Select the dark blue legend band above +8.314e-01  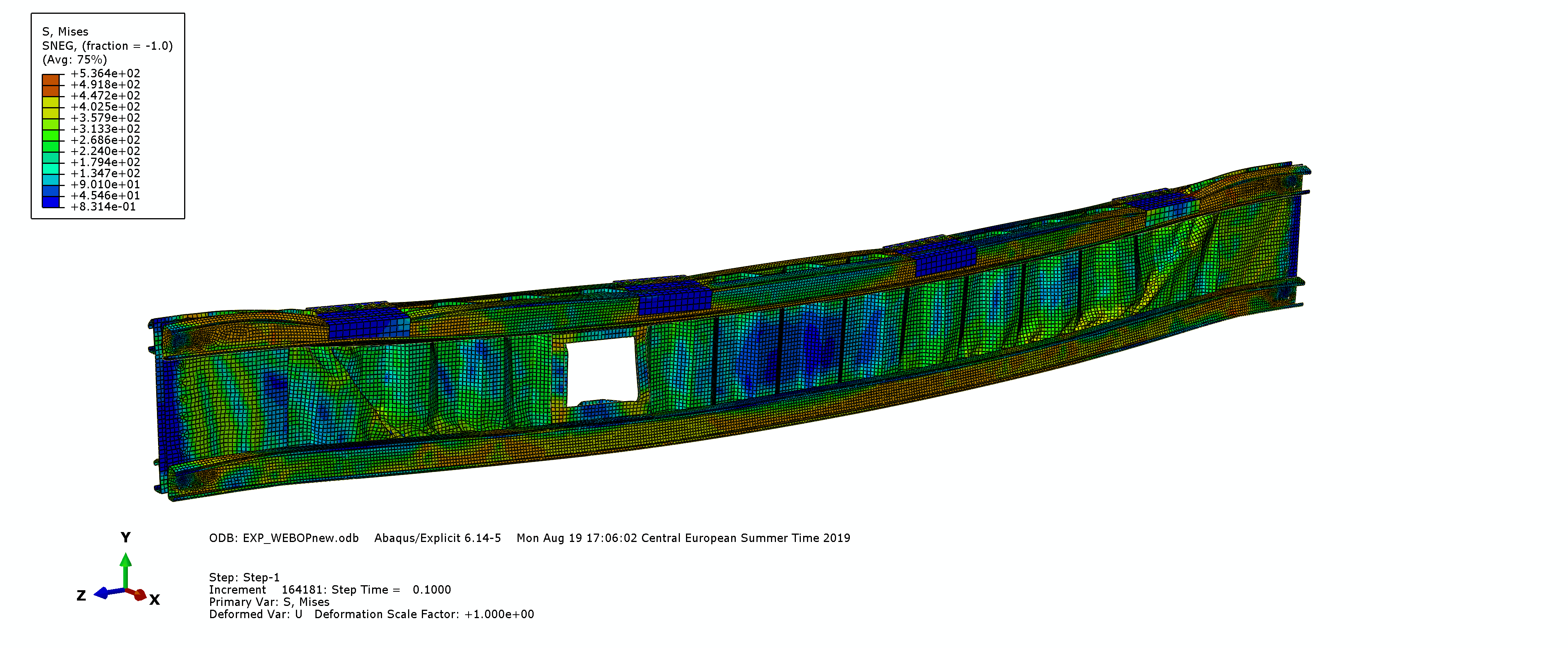51,202
